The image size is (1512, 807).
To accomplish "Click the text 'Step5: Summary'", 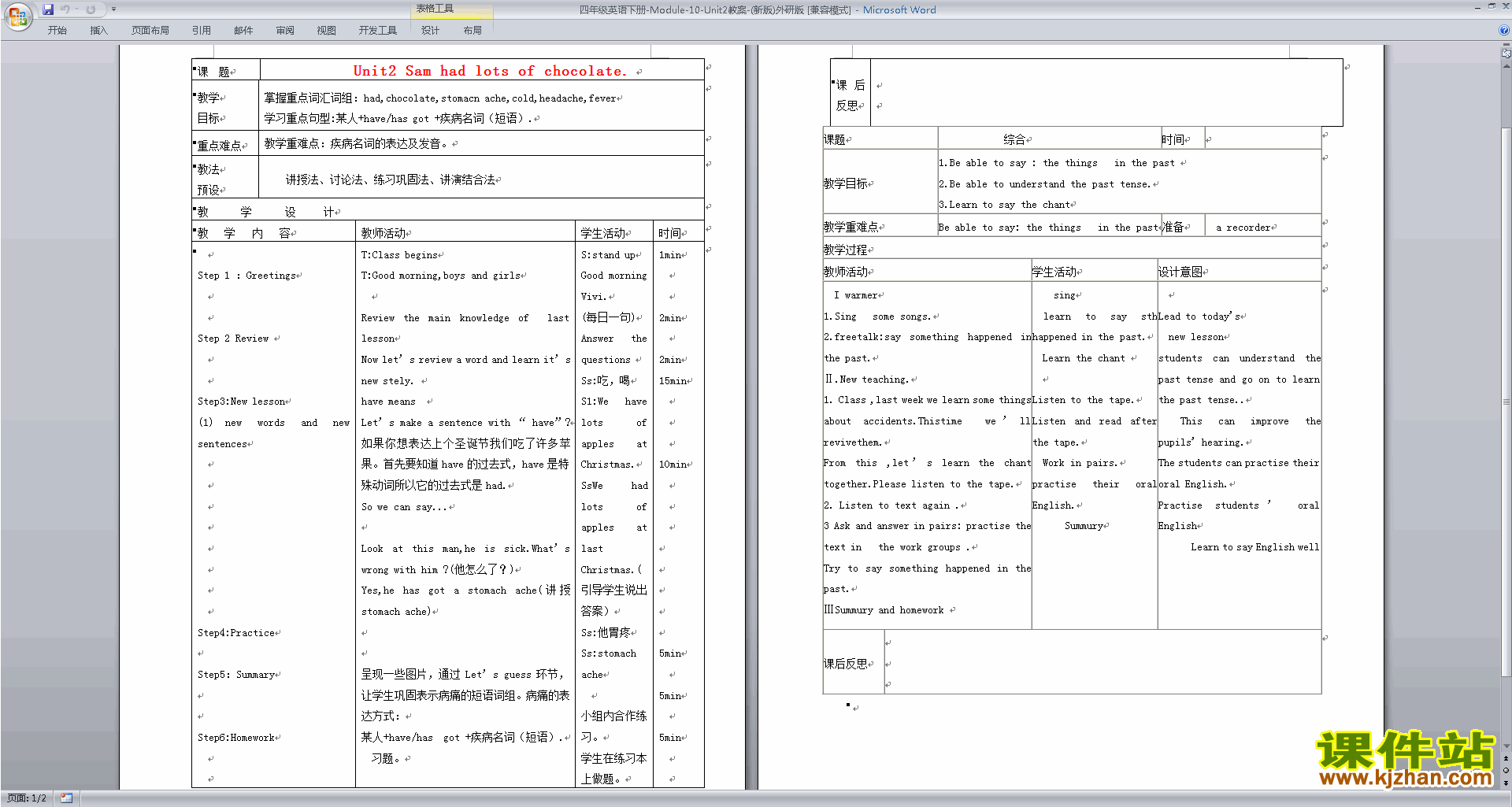I will point(236,675).
